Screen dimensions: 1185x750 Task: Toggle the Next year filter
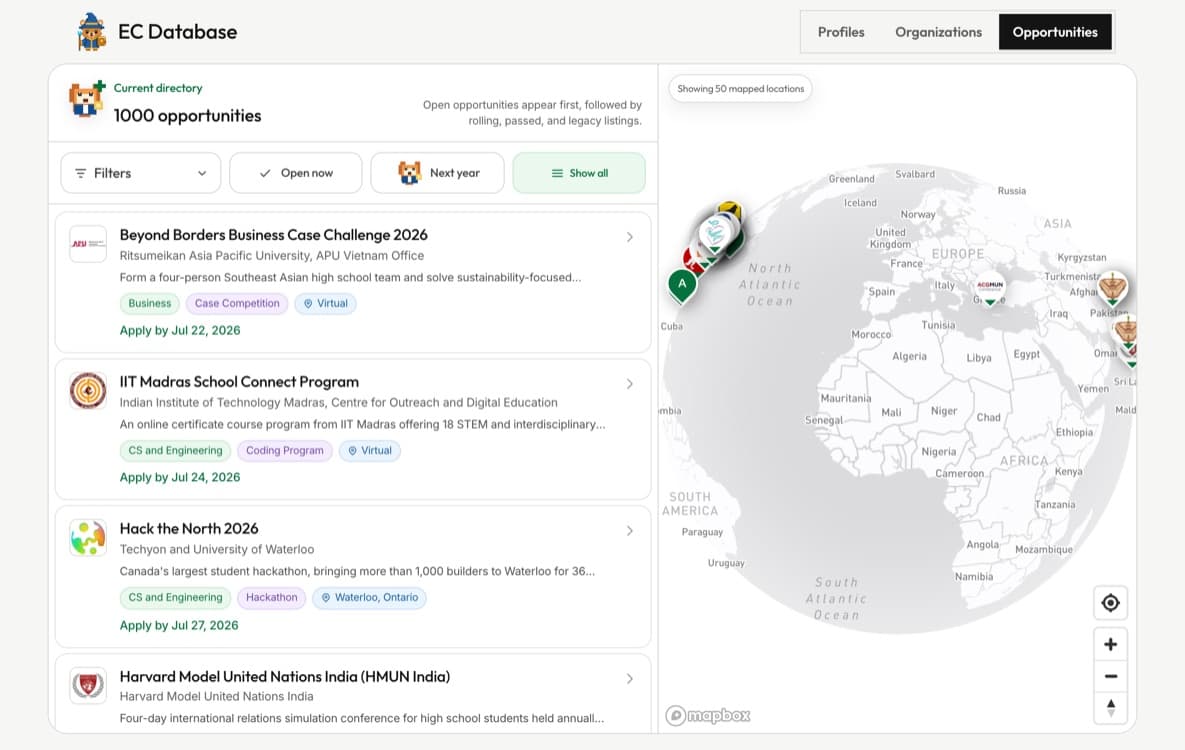(x=438, y=173)
